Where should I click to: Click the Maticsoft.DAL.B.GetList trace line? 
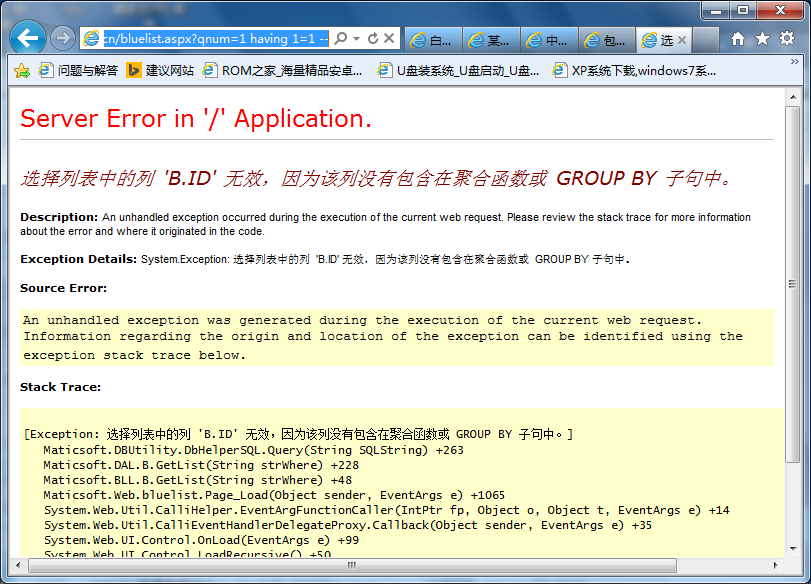(201, 465)
